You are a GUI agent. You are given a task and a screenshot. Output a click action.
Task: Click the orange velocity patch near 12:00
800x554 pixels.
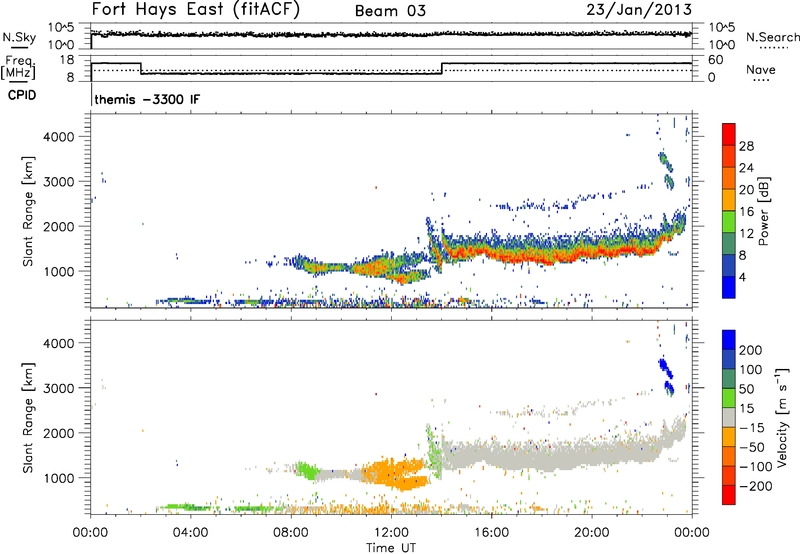(395, 473)
